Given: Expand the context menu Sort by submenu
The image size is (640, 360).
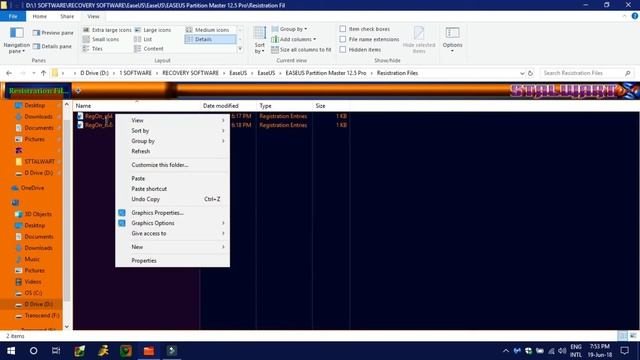Looking at the screenshot, I should (x=172, y=131).
